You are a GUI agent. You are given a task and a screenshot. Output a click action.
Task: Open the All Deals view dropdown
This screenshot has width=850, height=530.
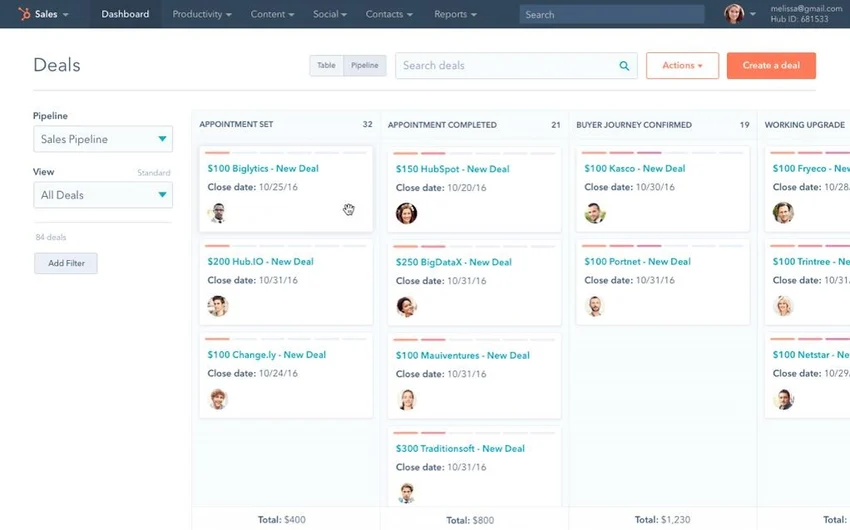(103, 195)
